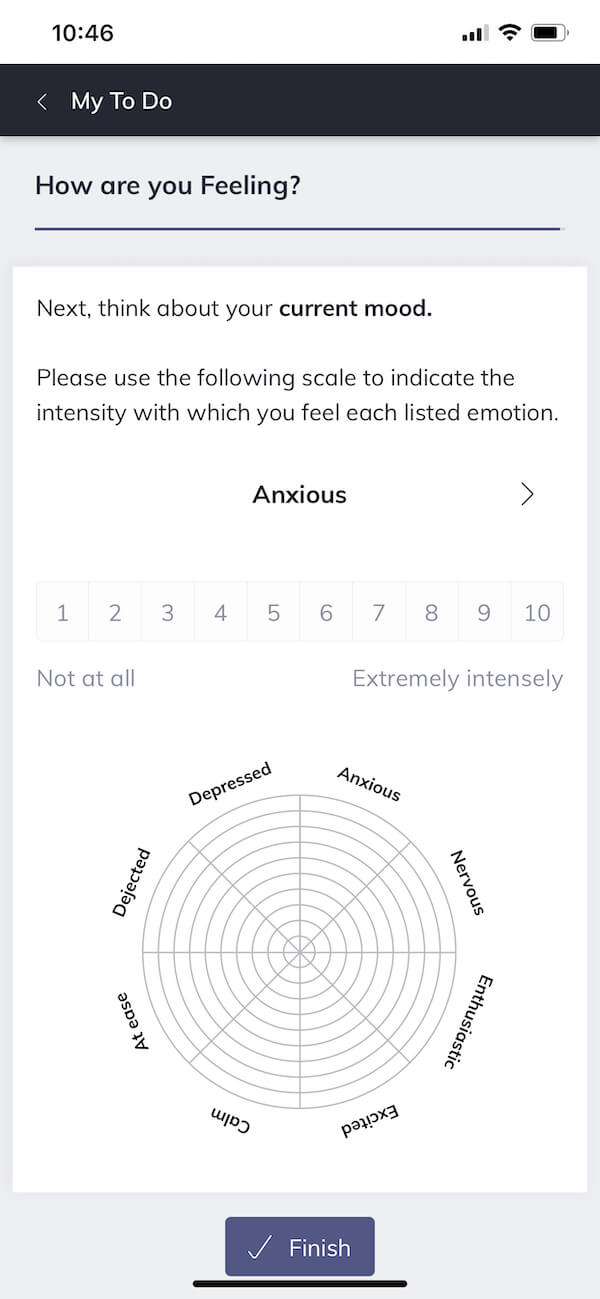Tap the Calm label on mood wheel
Viewport: 600px width, 1299px height.
point(230,1120)
